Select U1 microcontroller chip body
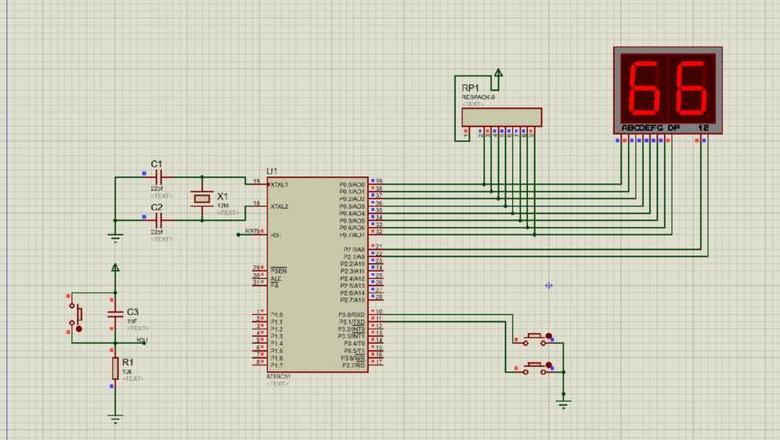The height and width of the screenshot is (440, 780). 317,274
